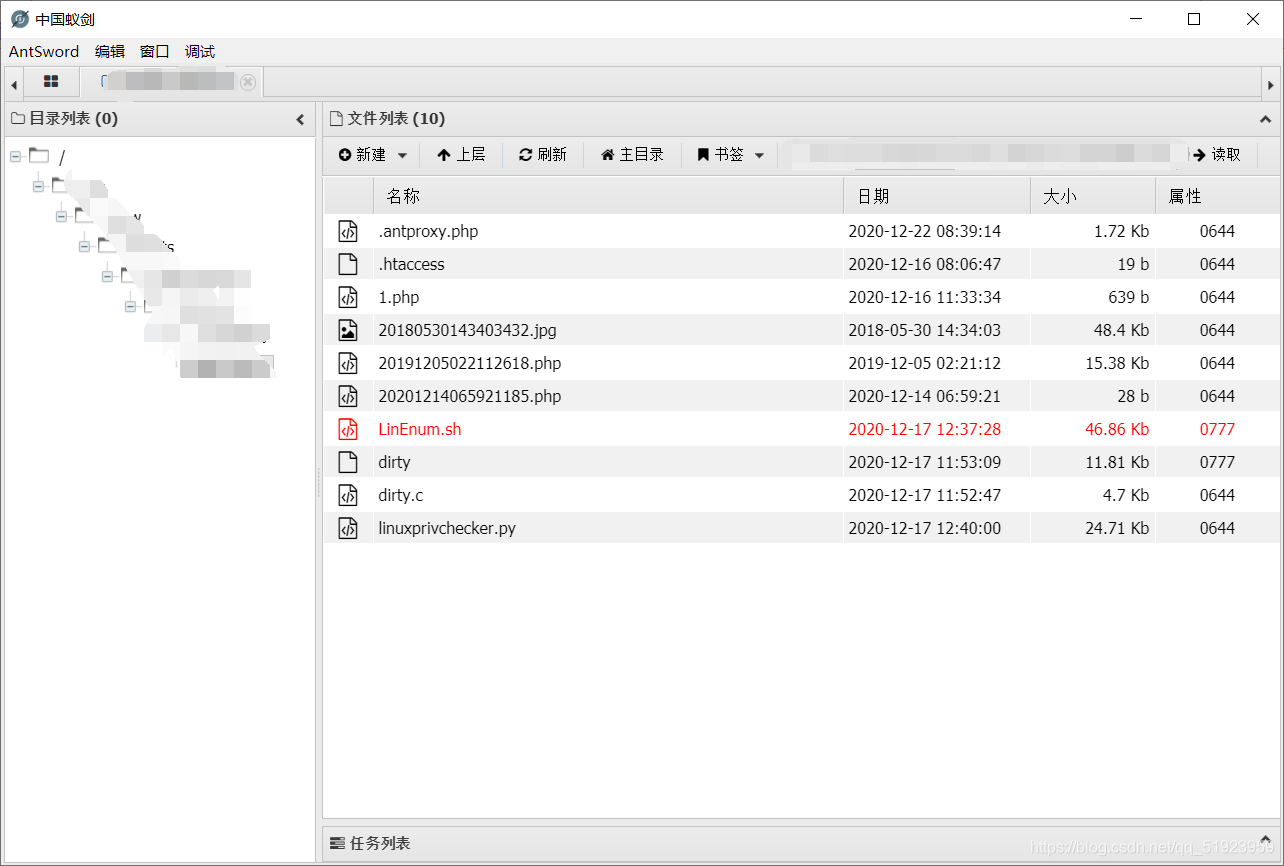Open the 窗口 window menu
Image resolution: width=1284 pixels, height=866 pixels.
[x=155, y=52]
